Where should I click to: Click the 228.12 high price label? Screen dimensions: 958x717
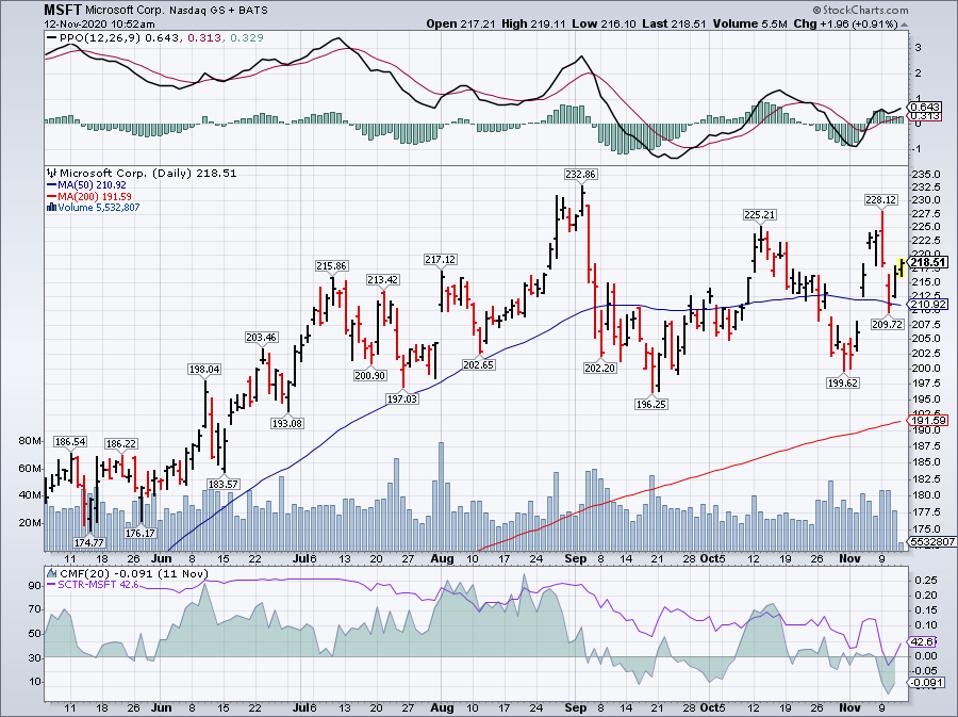point(881,199)
